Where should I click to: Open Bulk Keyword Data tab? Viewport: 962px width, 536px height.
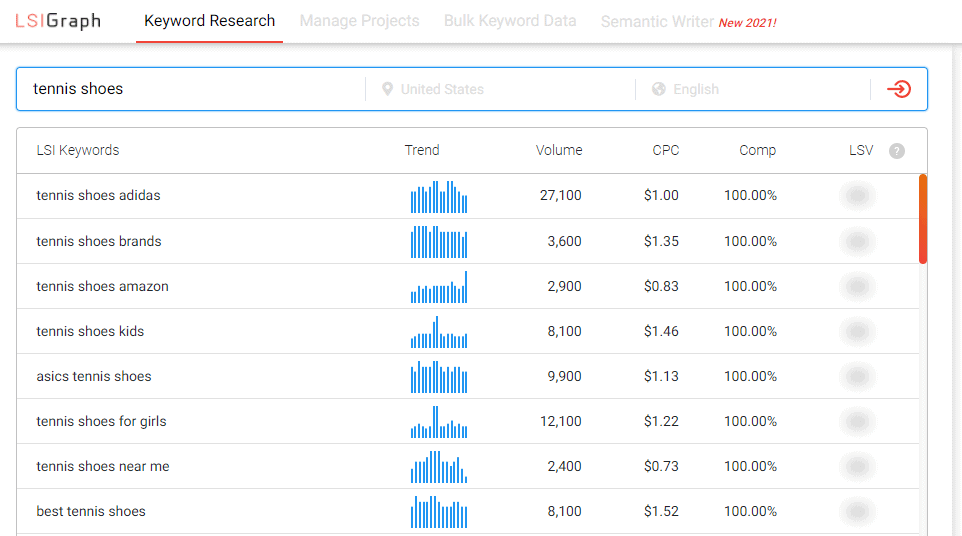pos(510,21)
